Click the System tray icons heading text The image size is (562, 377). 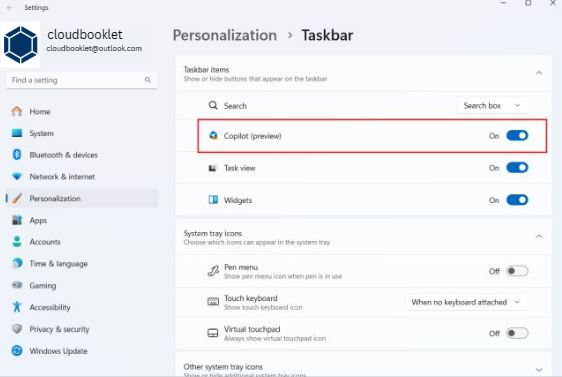coord(213,233)
